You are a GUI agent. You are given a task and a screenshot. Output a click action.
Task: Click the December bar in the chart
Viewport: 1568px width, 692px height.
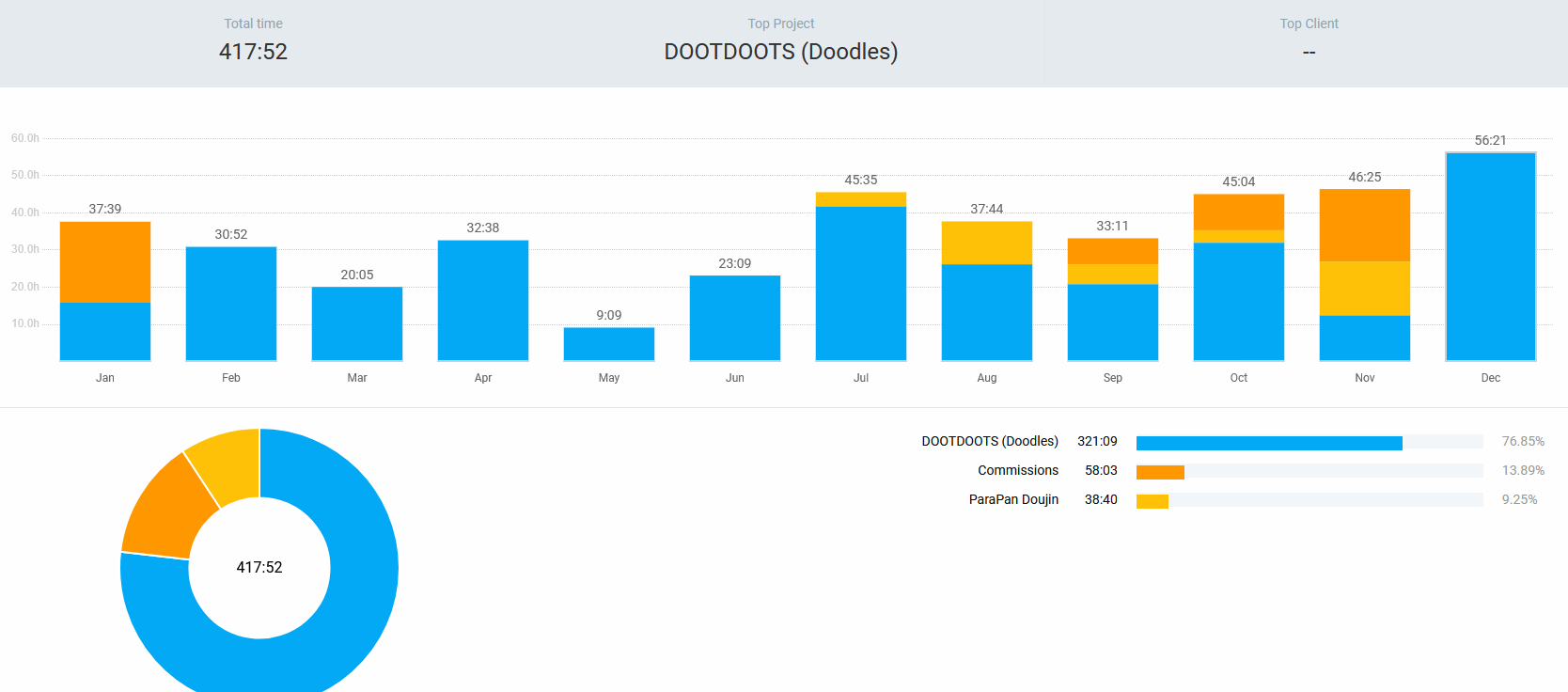1490,257
